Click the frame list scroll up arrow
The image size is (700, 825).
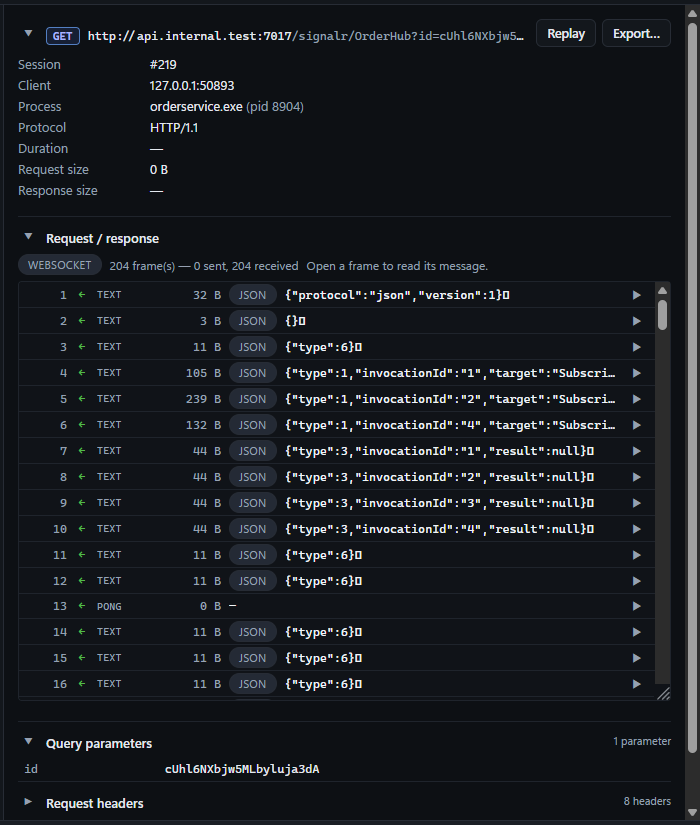(x=663, y=290)
